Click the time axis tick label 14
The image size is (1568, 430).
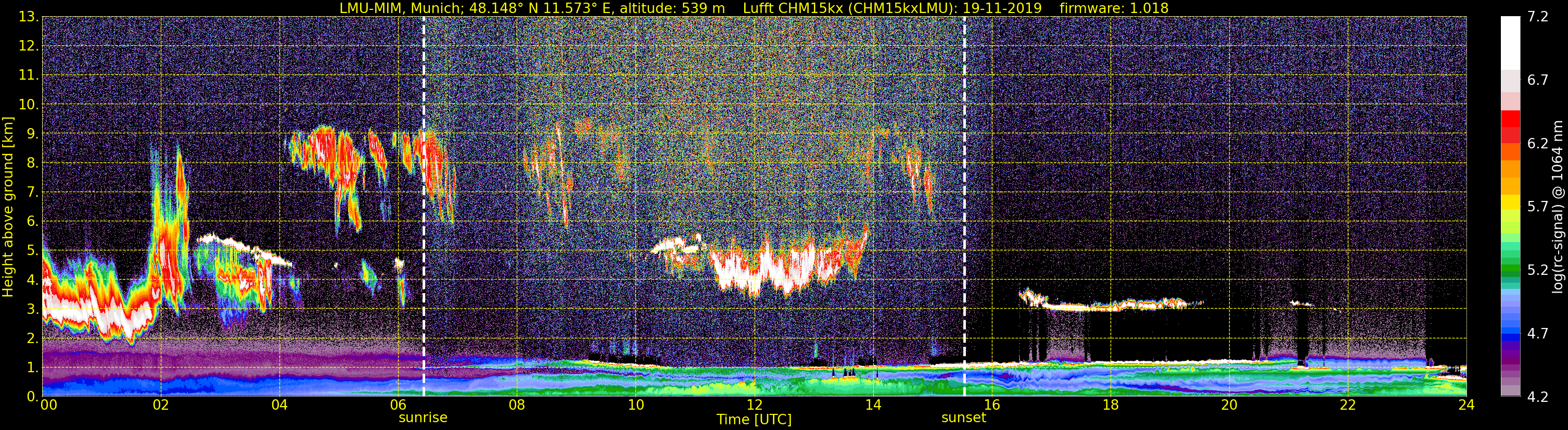point(873,405)
